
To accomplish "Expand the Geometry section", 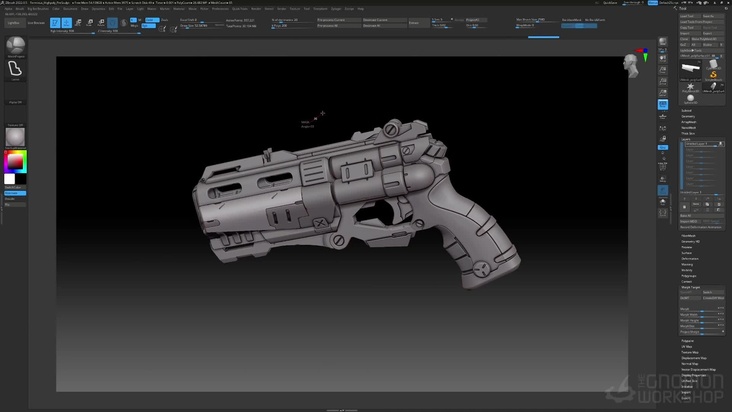I will point(688,116).
